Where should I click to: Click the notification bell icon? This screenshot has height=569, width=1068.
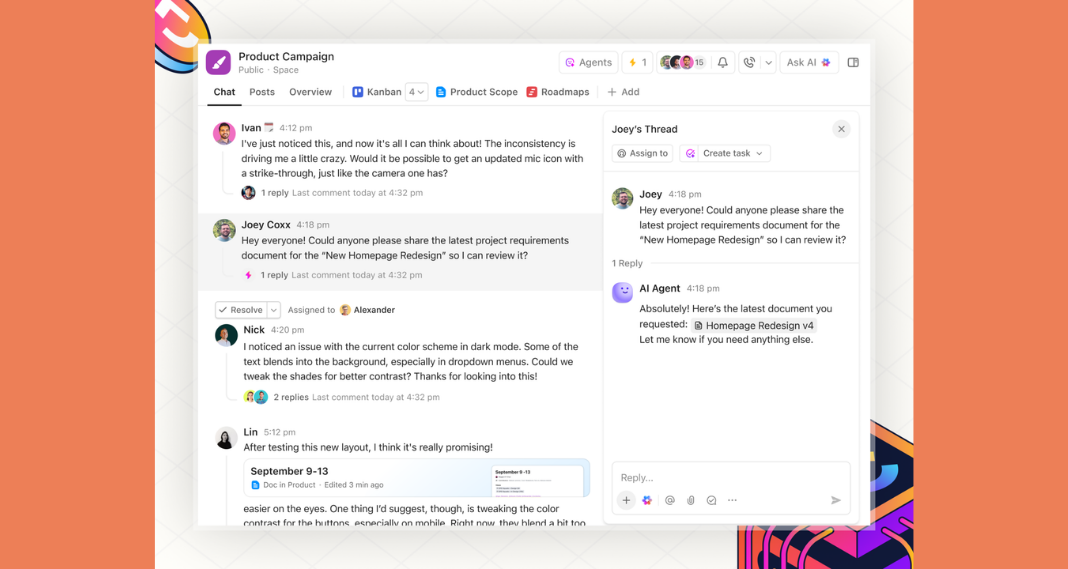723,62
